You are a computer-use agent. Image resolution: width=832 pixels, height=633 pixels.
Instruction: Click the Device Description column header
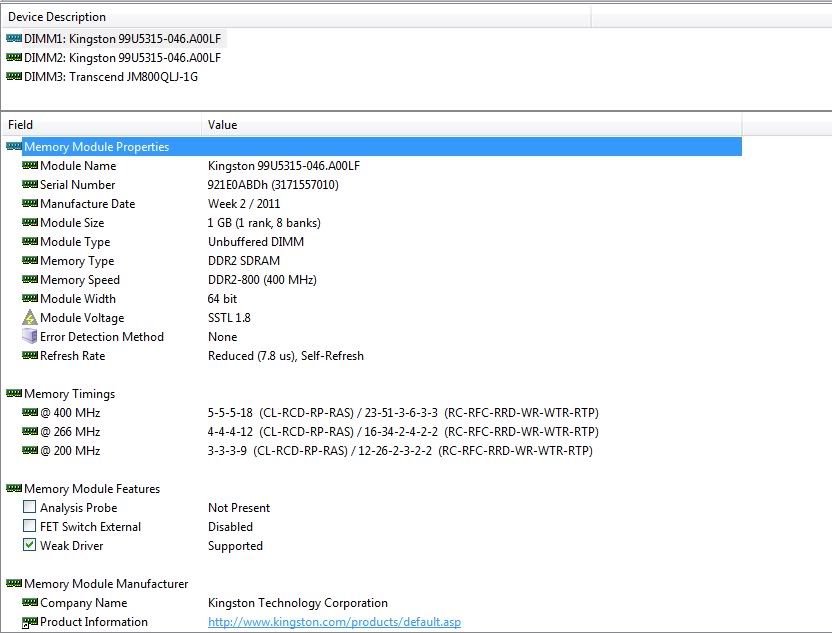pyautogui.click(x=296, y=16)
